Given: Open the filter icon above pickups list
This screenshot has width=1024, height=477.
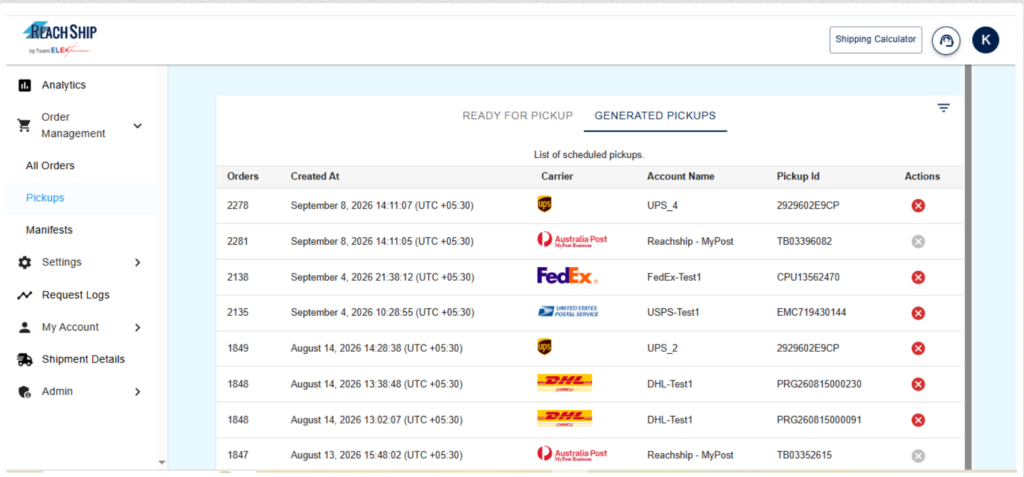Looking at the screenshot, I should [x=943, y=108].
